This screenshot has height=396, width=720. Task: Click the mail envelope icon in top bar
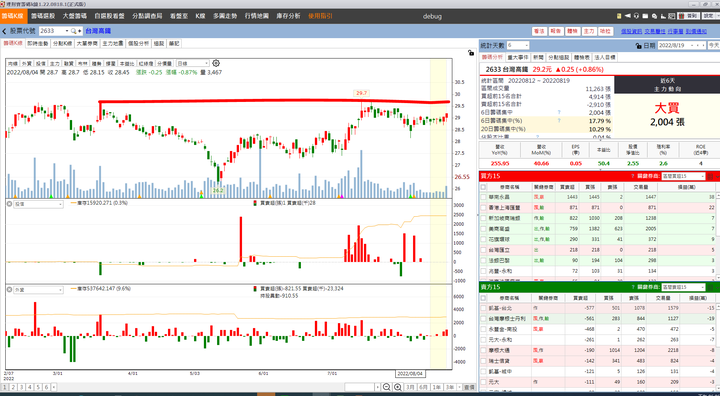[645, 16]
